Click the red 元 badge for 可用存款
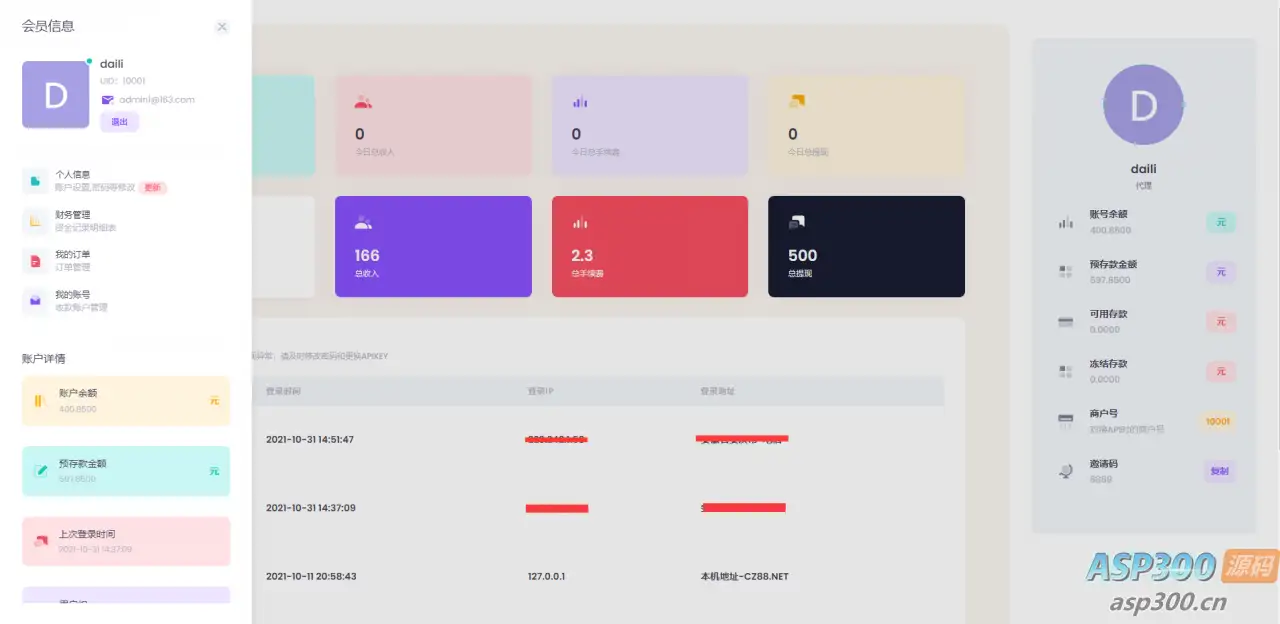This screenshot has height=624, width=1280. (1221, 322)
